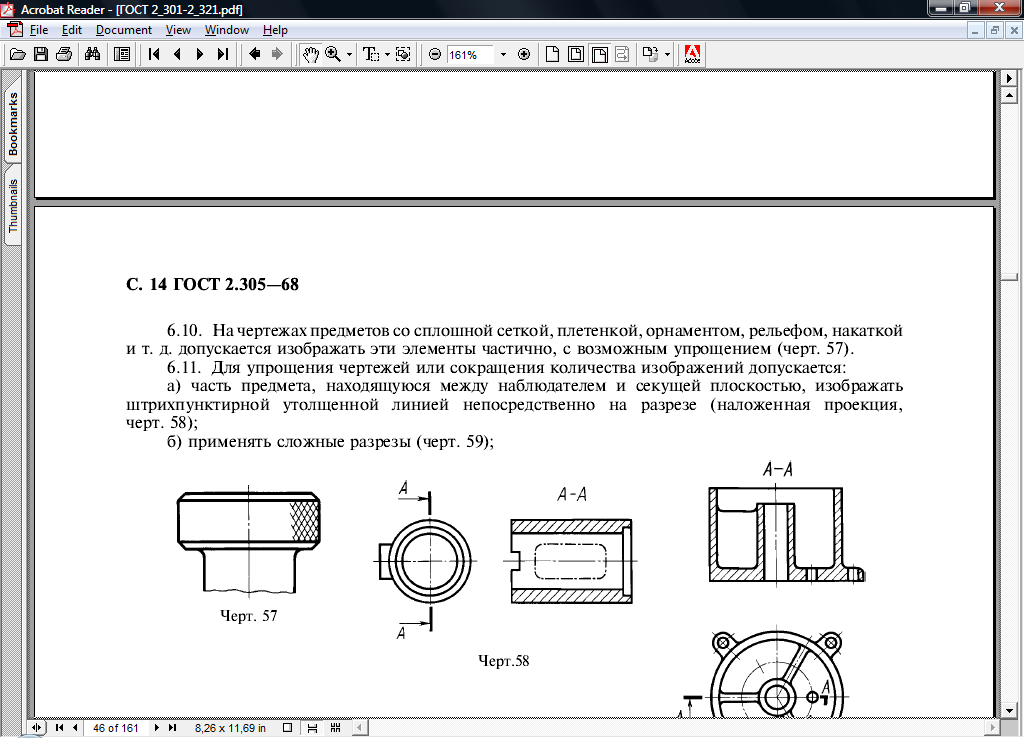Toggle navigation pane button in status bar
This screenshot has height=738, width=1024.
(37, 728)
